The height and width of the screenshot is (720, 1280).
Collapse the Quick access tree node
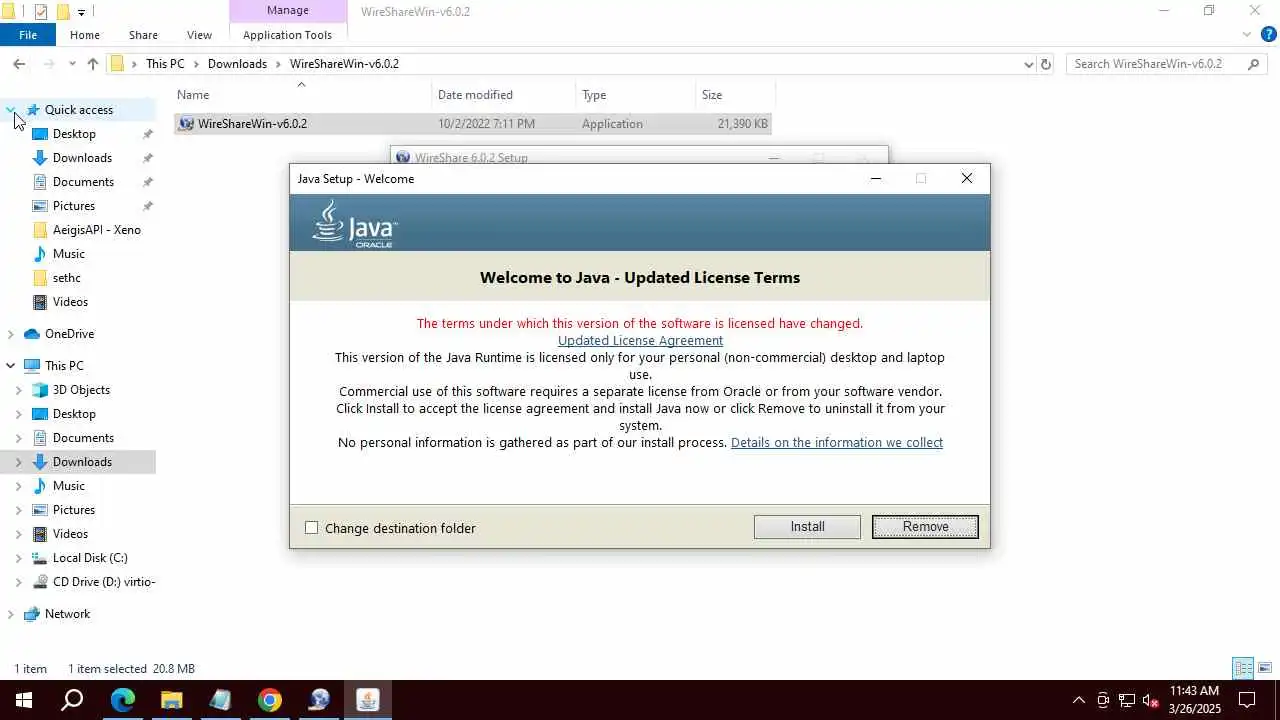pos(11,110)
